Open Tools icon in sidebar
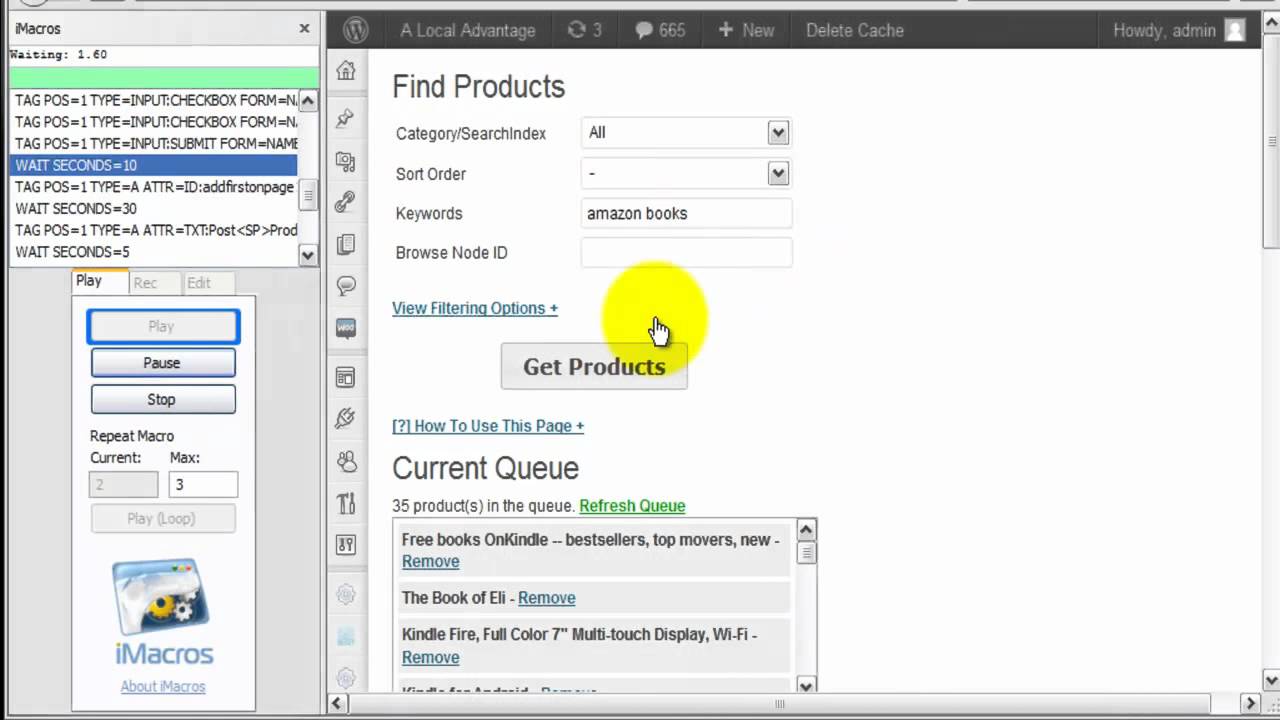The height and width of the screenshot is (720, 1280). coord(346,503)
